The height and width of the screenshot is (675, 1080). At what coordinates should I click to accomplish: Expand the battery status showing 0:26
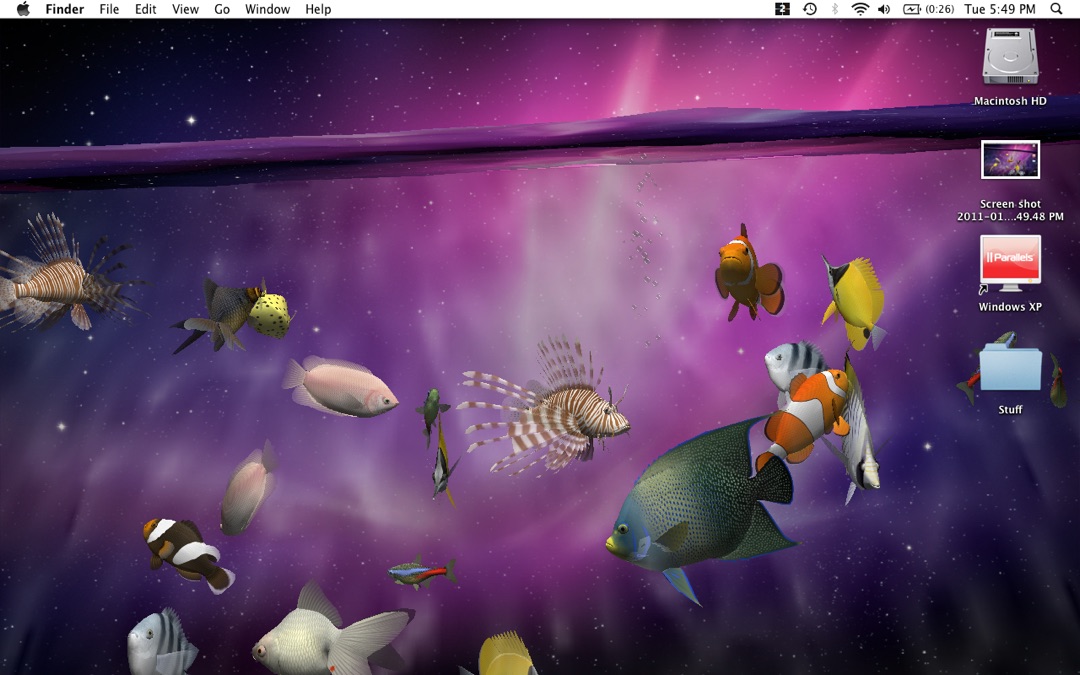point(928,9)
